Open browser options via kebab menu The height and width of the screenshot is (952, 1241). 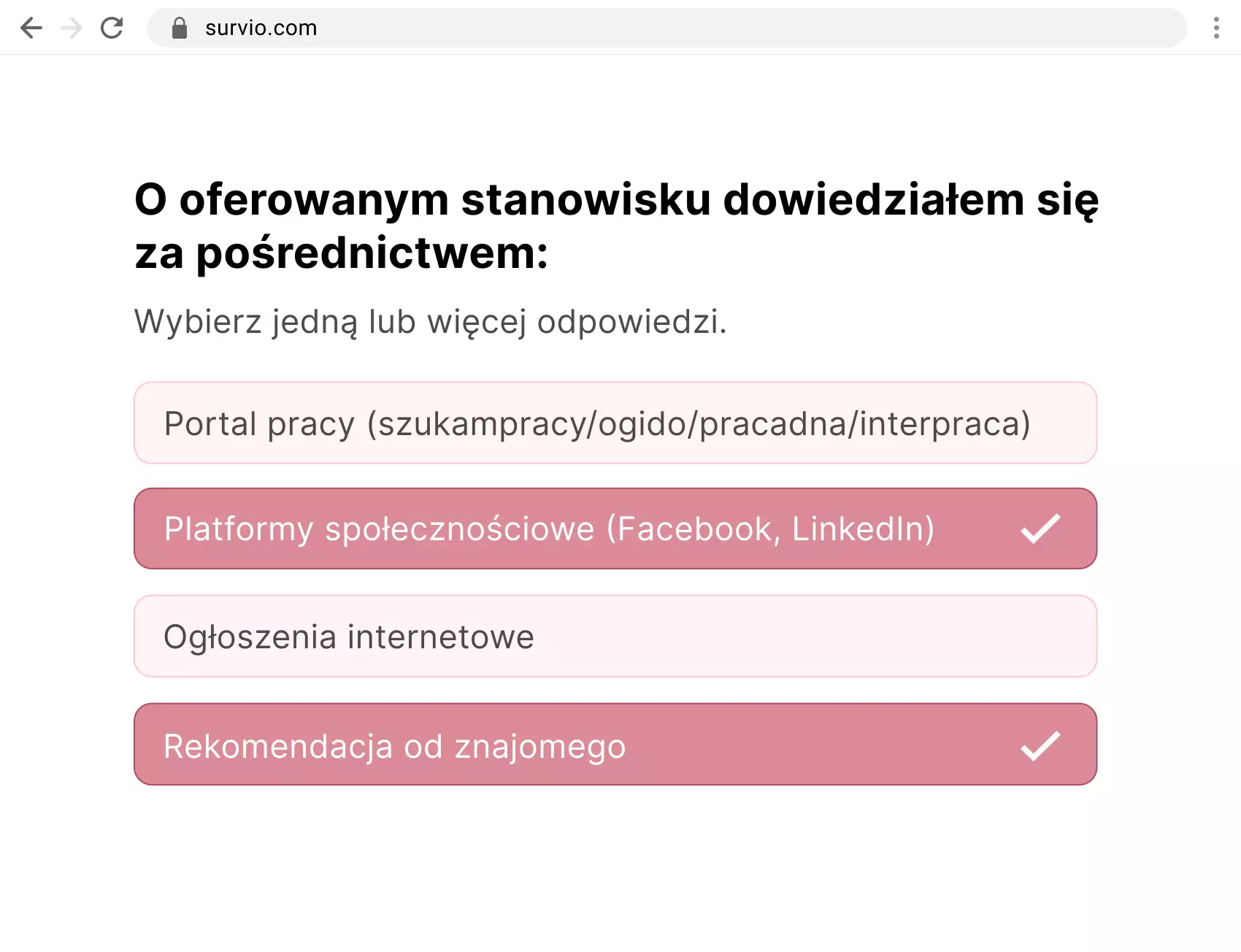tap(1215, 28)
